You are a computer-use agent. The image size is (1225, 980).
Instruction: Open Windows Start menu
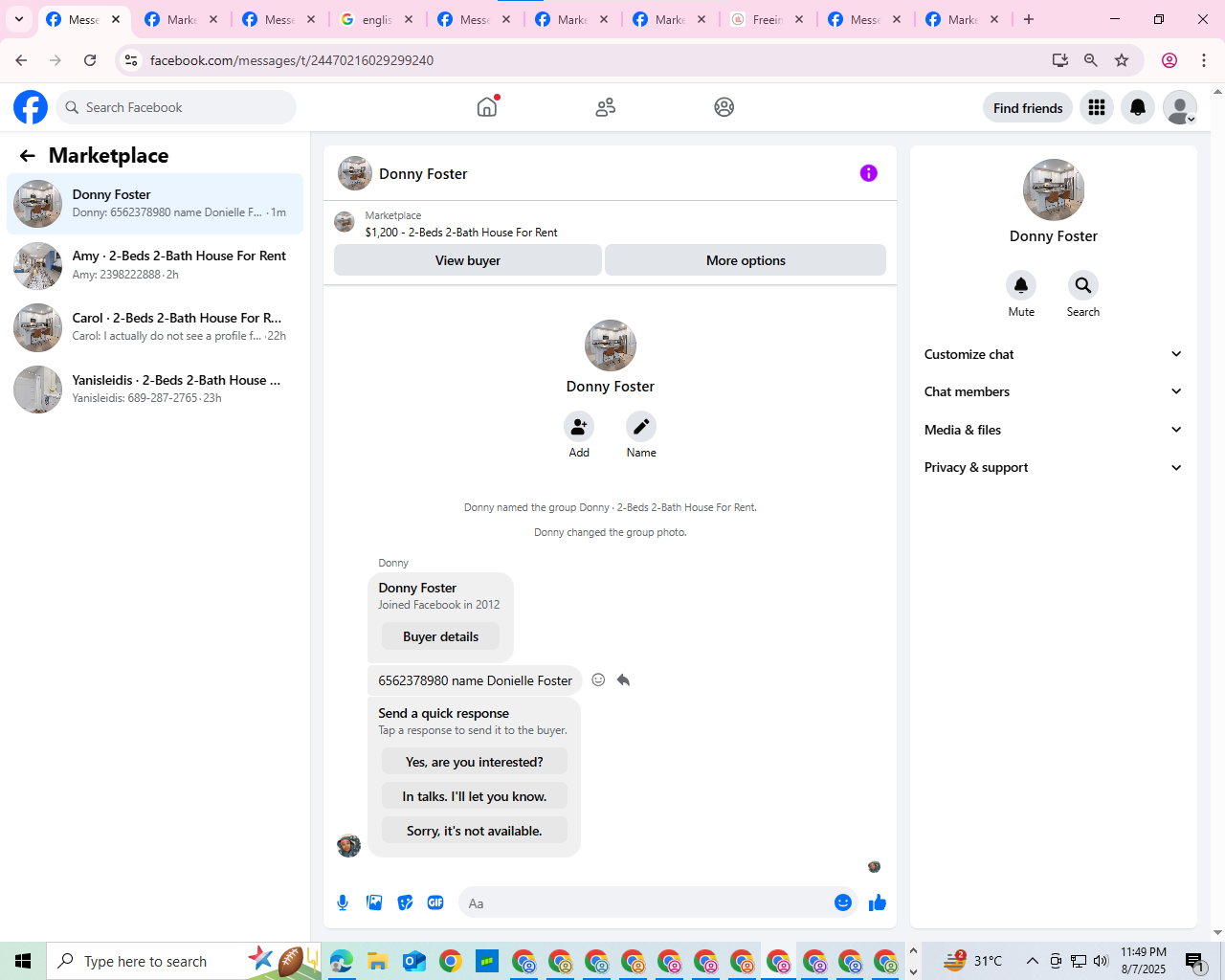[x=23, y=961]
